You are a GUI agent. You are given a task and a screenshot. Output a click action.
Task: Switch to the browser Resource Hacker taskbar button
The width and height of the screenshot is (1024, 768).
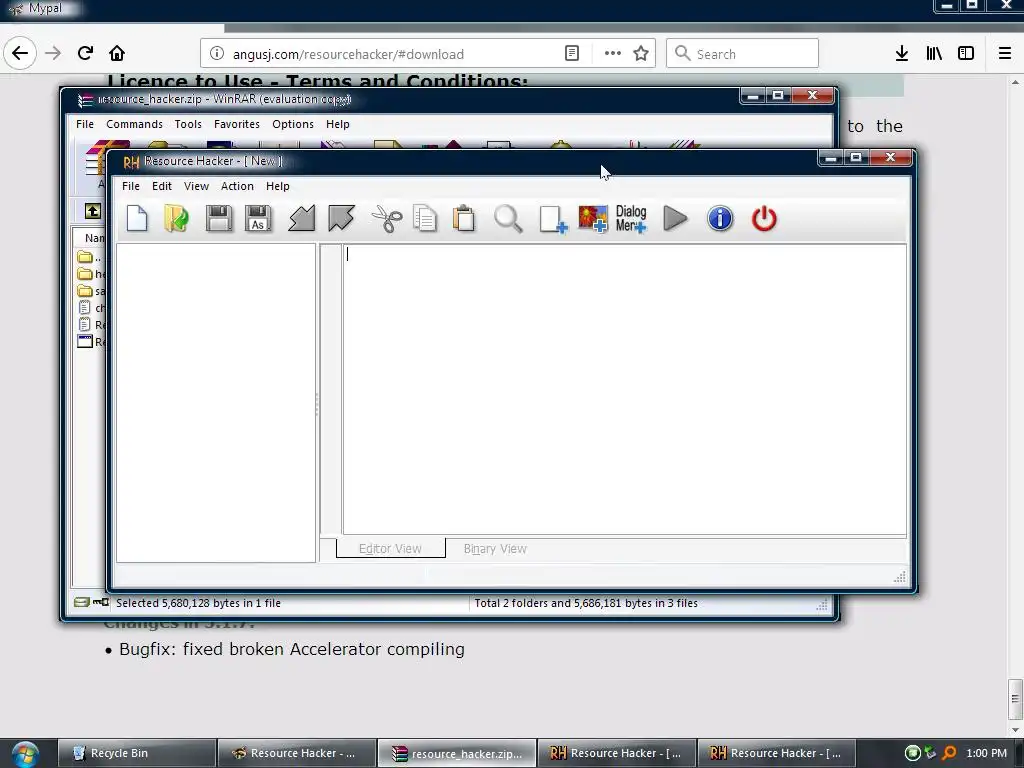296,753
